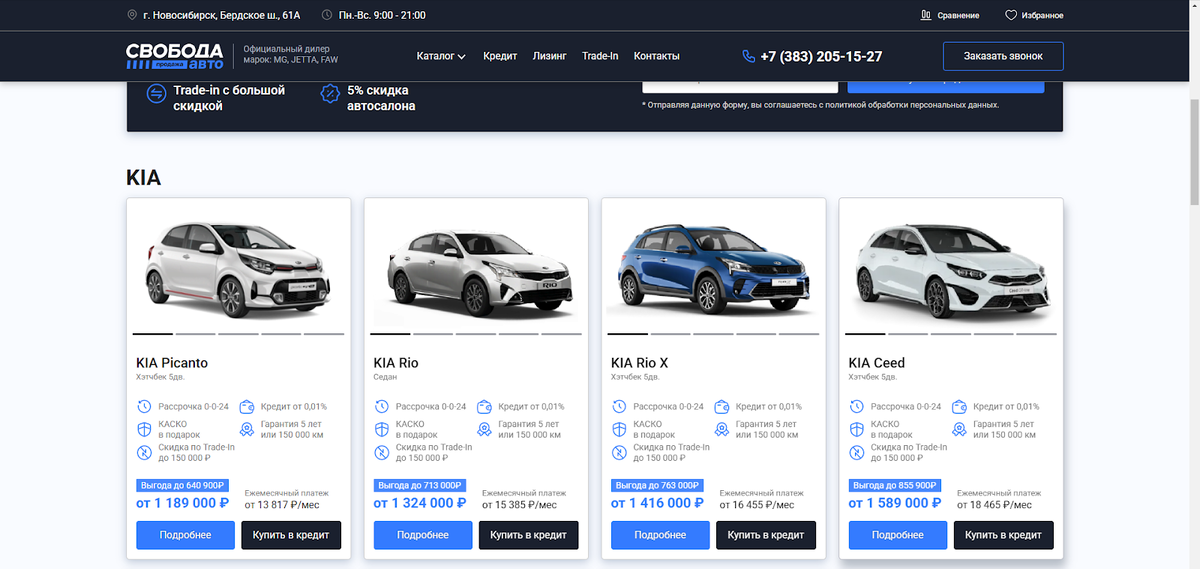Image resolution: width=1200 pixels, height=569 pixels.
Task: Open Избранное heart icon
Action: coord(1011,15)
